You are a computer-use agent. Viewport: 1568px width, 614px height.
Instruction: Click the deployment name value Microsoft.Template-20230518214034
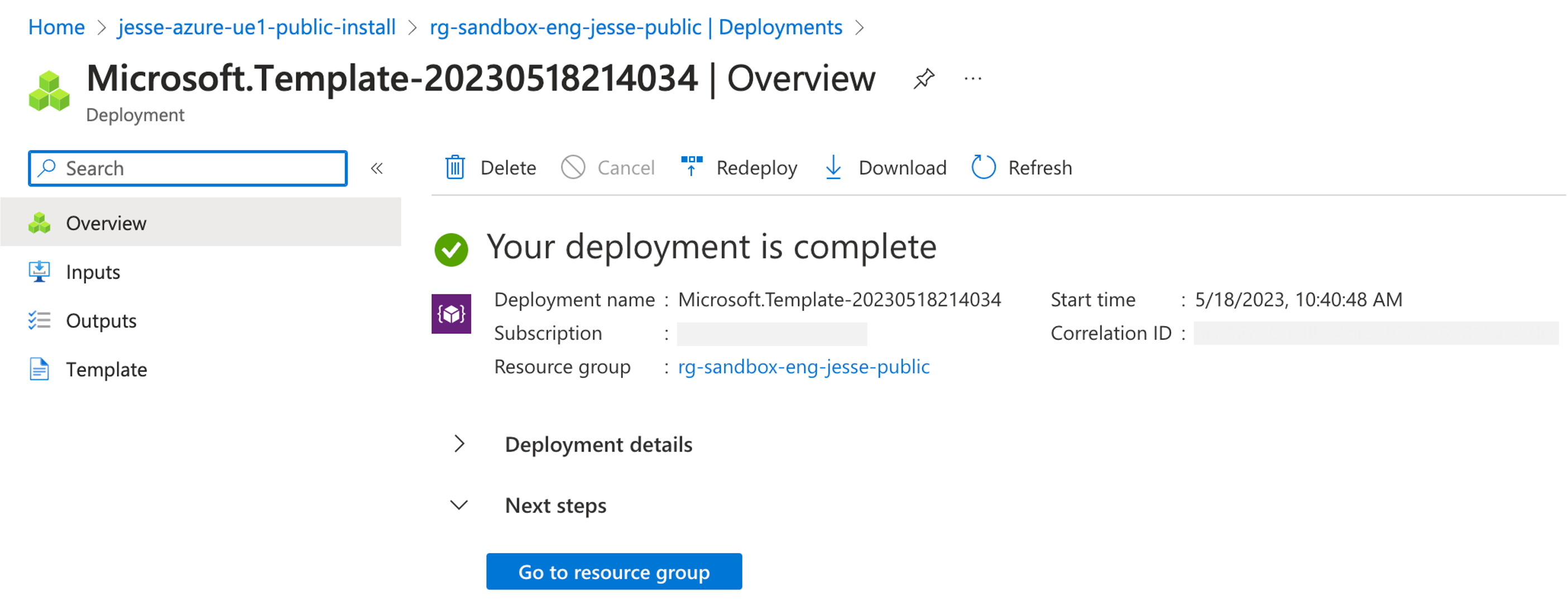(840, 299)
